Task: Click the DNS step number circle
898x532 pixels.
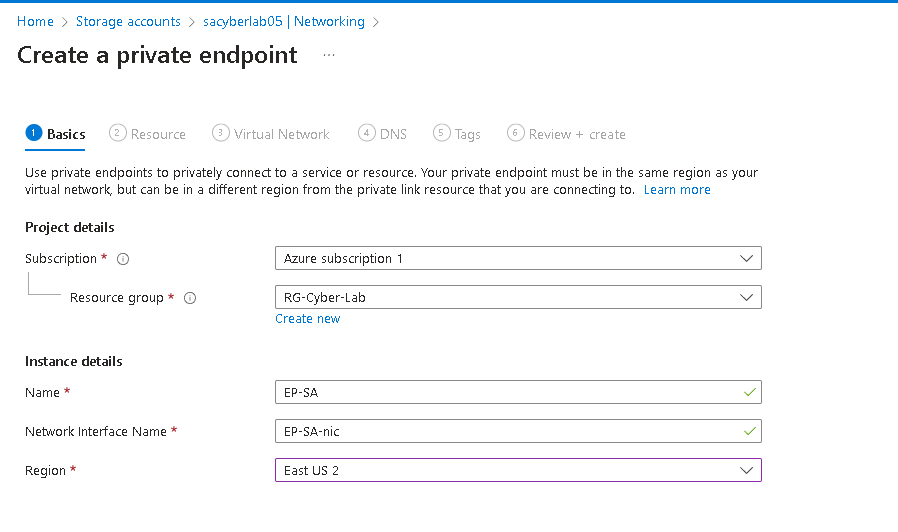Action: tap(367, 133)
